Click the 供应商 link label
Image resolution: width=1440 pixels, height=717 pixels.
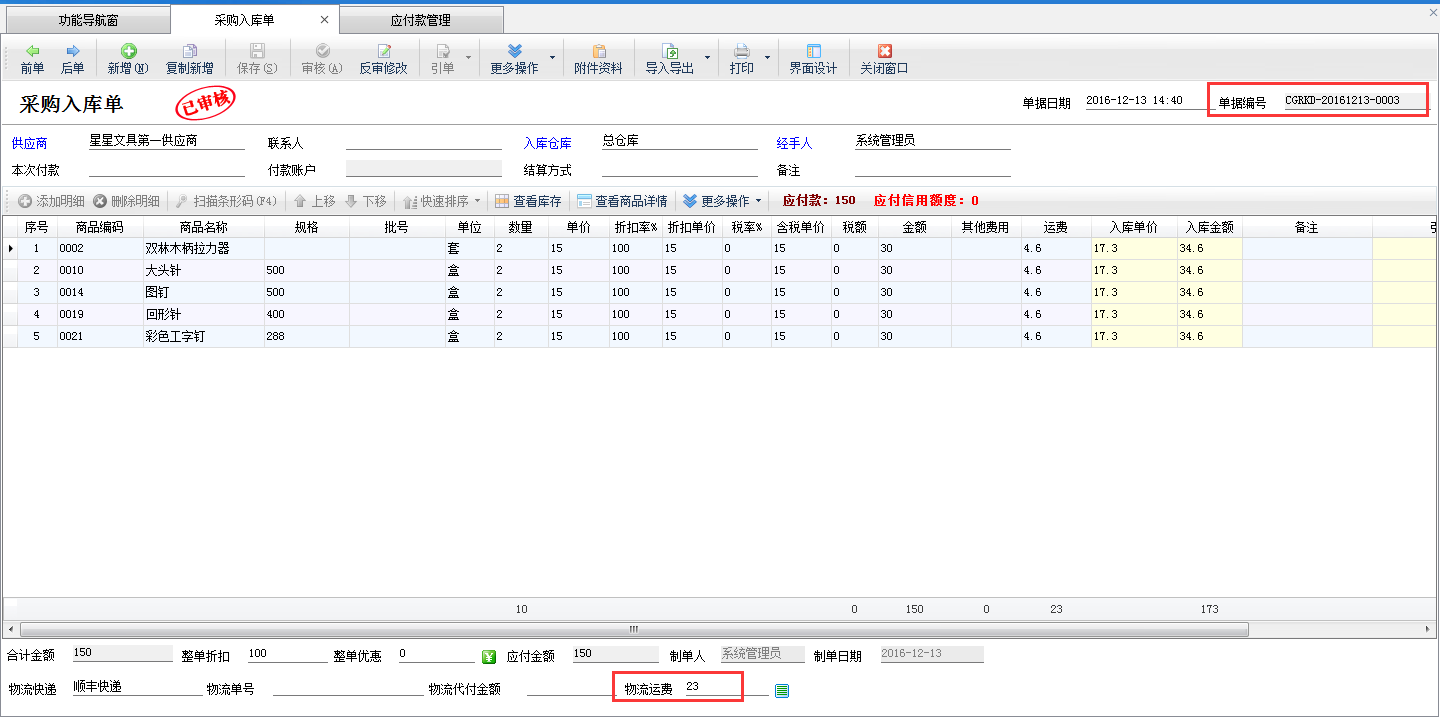click(30, 143)
